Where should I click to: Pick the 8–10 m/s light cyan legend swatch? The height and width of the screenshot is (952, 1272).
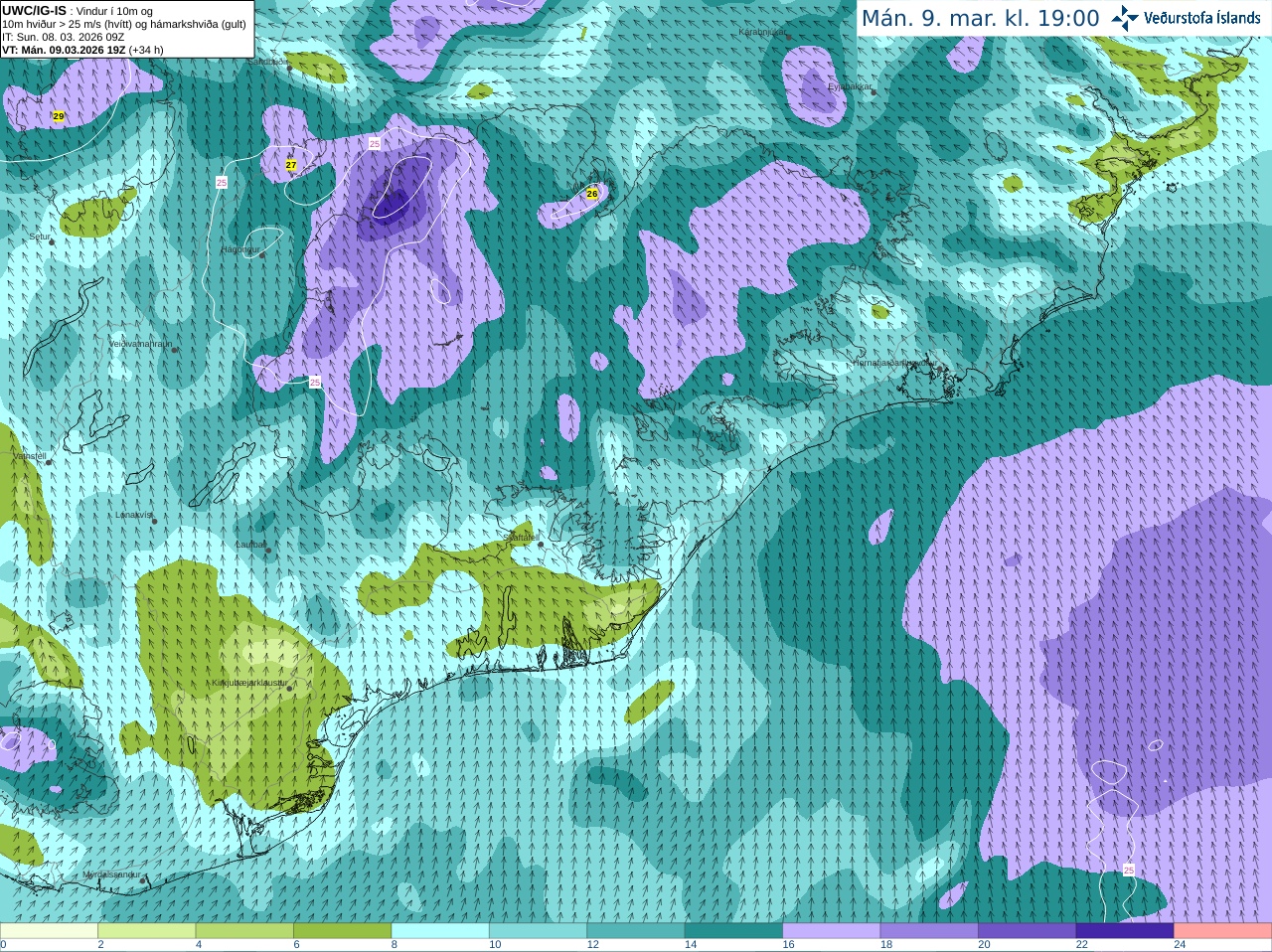tap(440, 931)
